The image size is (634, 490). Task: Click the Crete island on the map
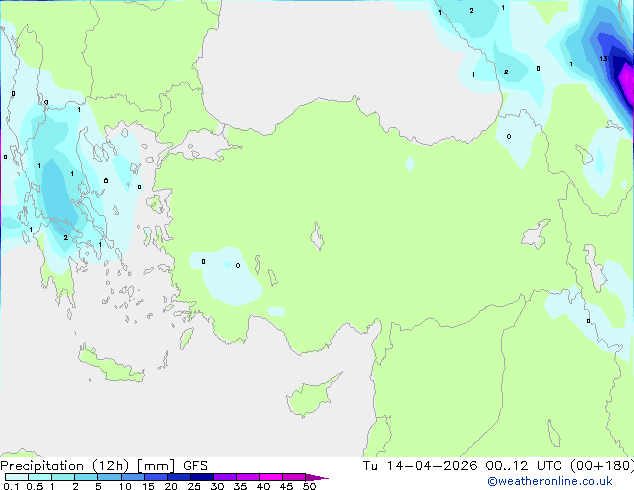pyautogui.click(x=111, y=366)
